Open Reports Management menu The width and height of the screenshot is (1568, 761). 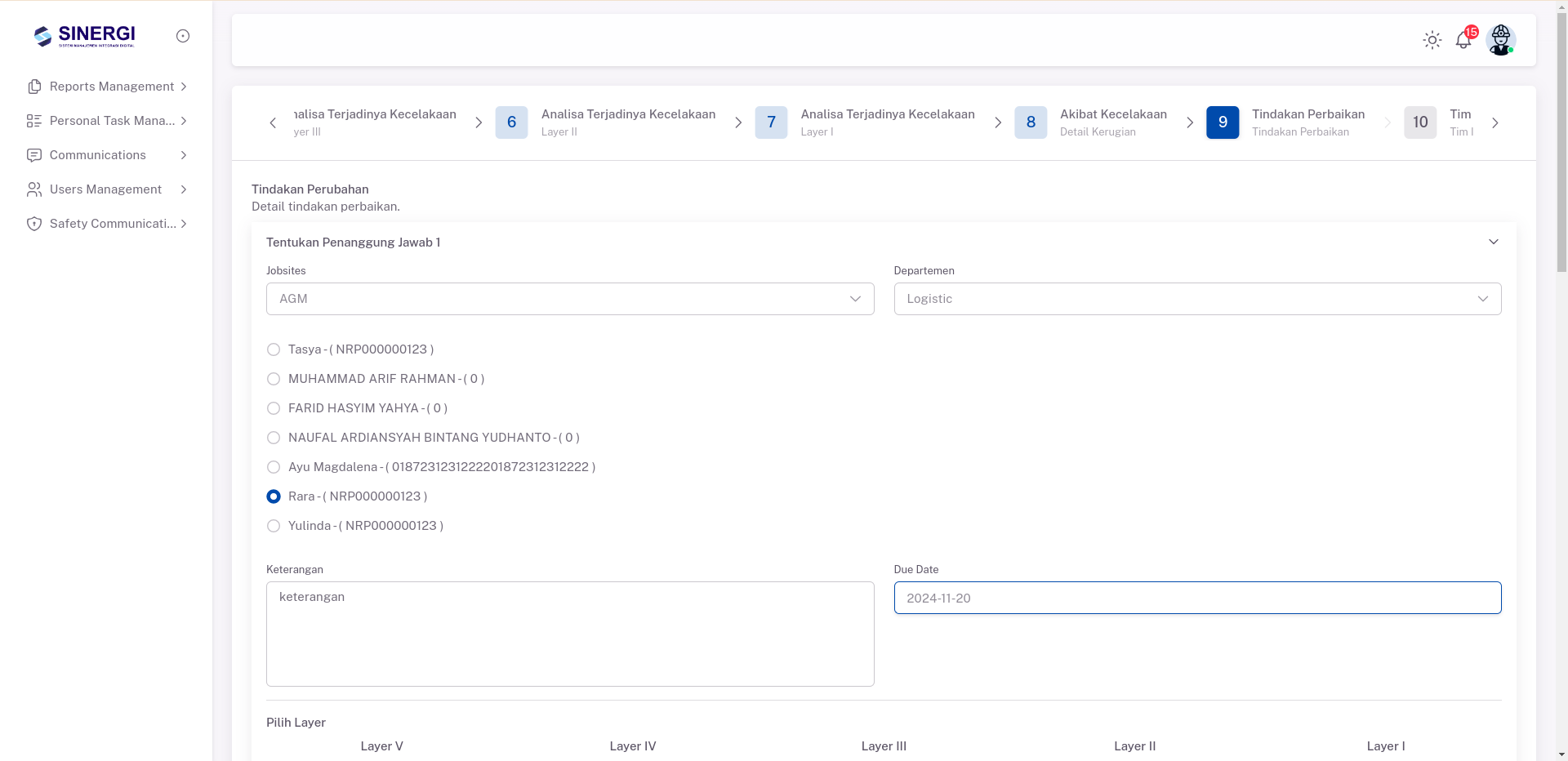click(107, 87)
